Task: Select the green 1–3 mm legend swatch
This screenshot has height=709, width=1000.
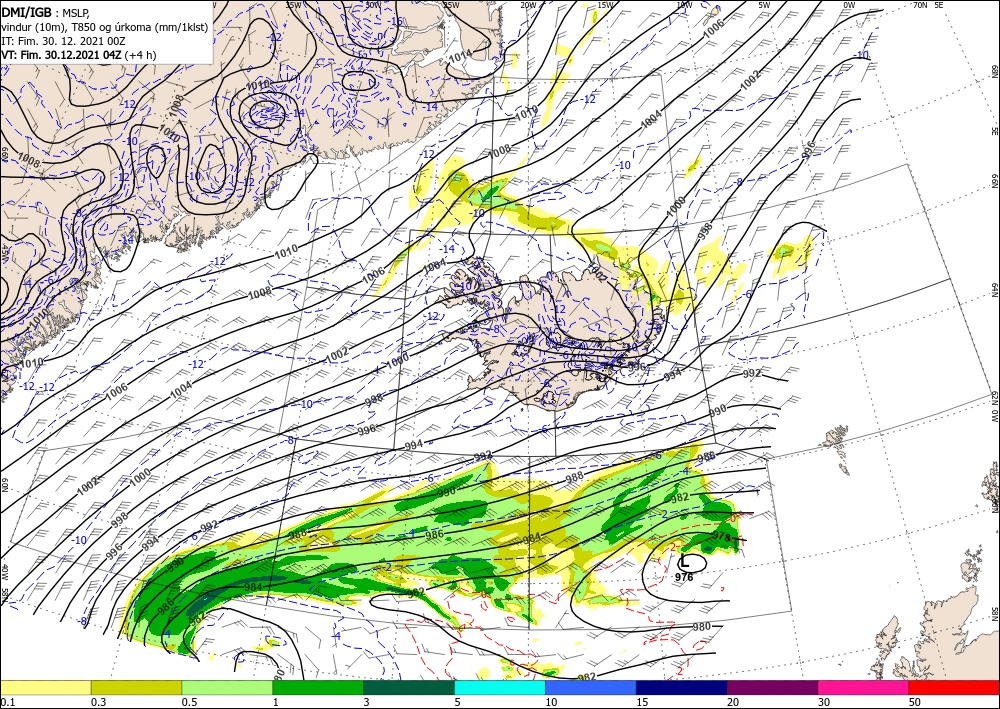Action: [318, 687]
